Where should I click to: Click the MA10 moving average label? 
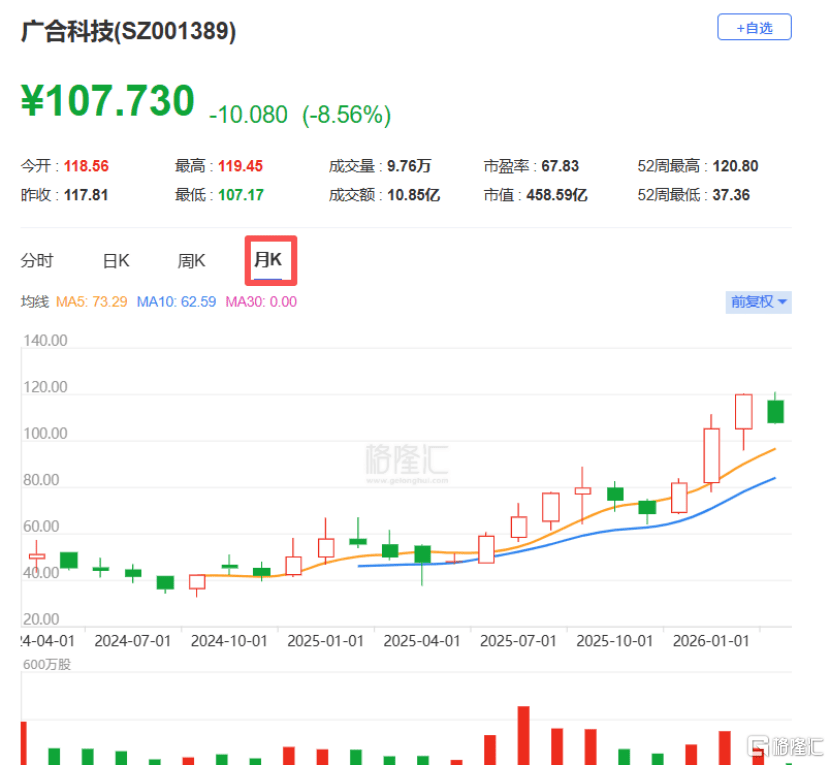click(x=176, y=302)
